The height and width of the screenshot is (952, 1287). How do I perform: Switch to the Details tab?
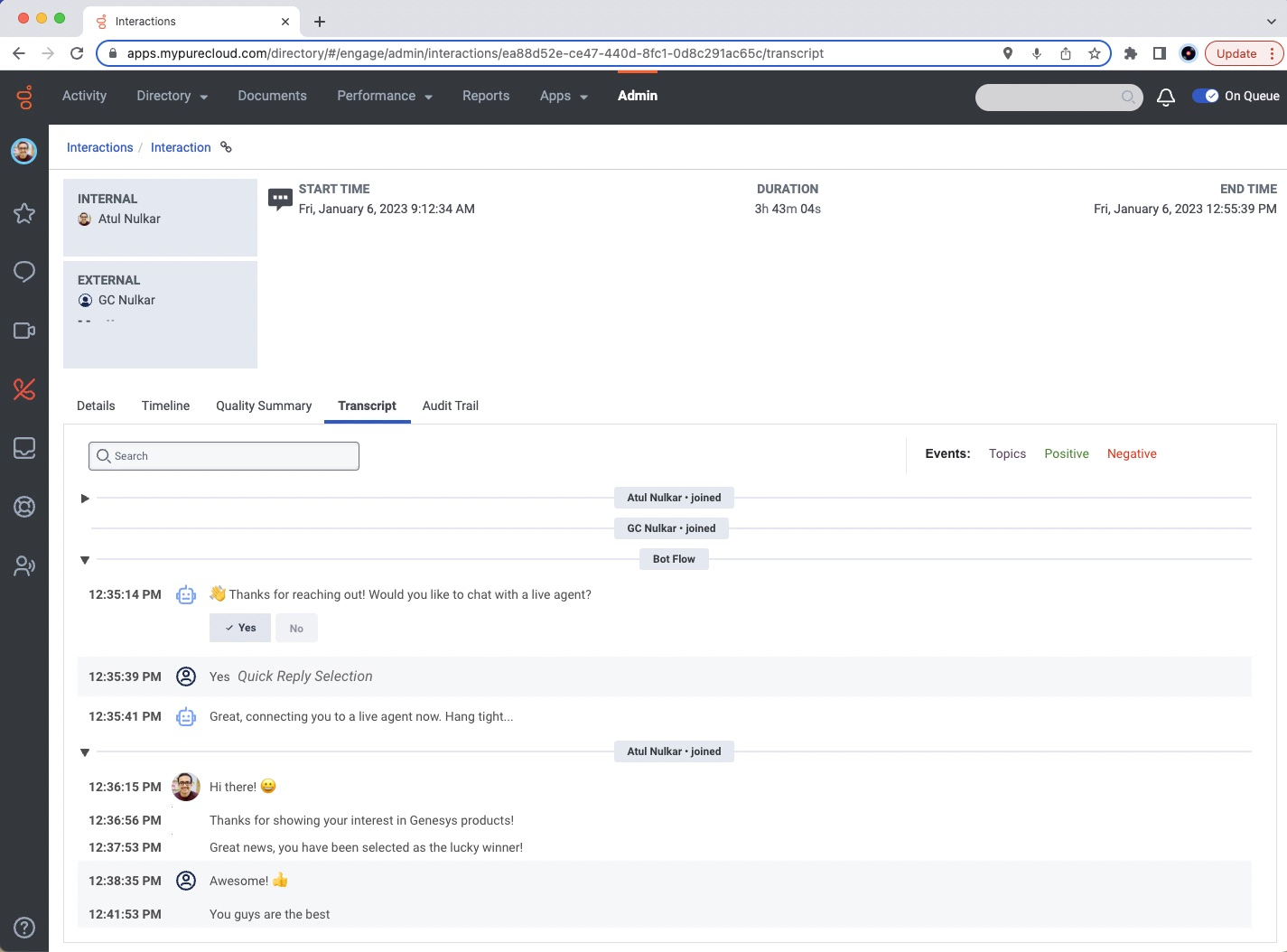point(96,406)
